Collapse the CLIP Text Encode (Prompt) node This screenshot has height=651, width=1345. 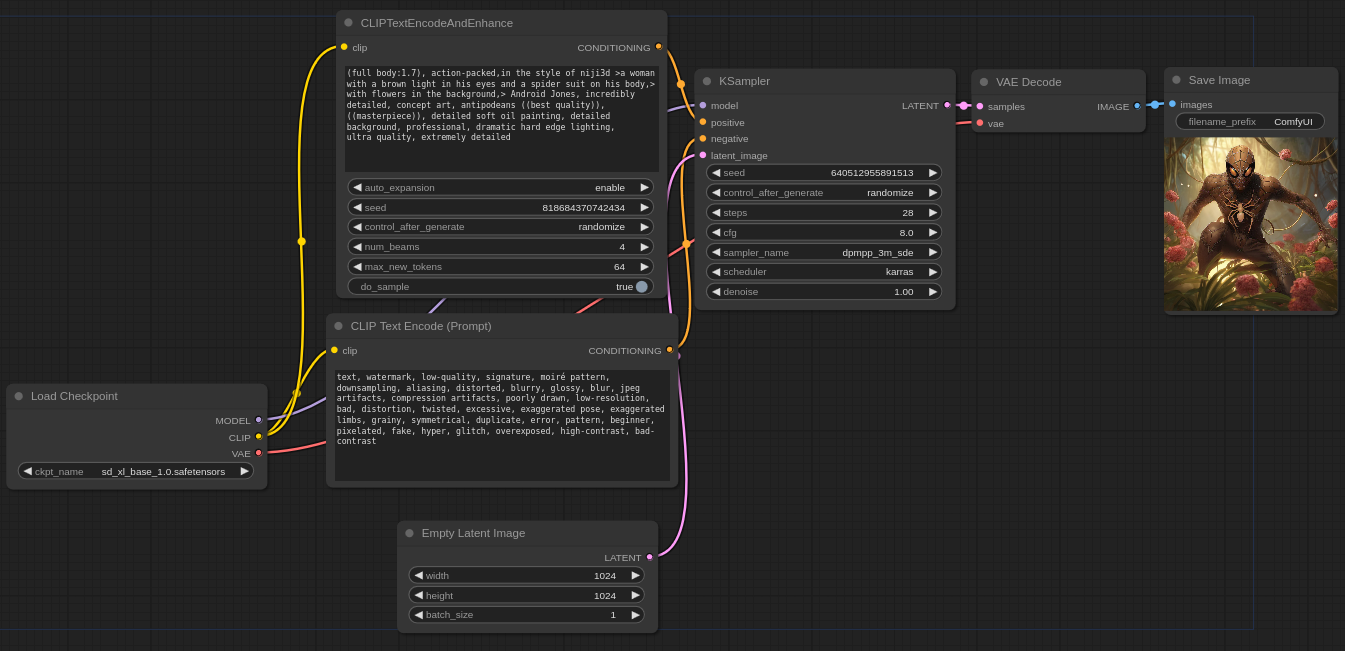click(339, 326)
